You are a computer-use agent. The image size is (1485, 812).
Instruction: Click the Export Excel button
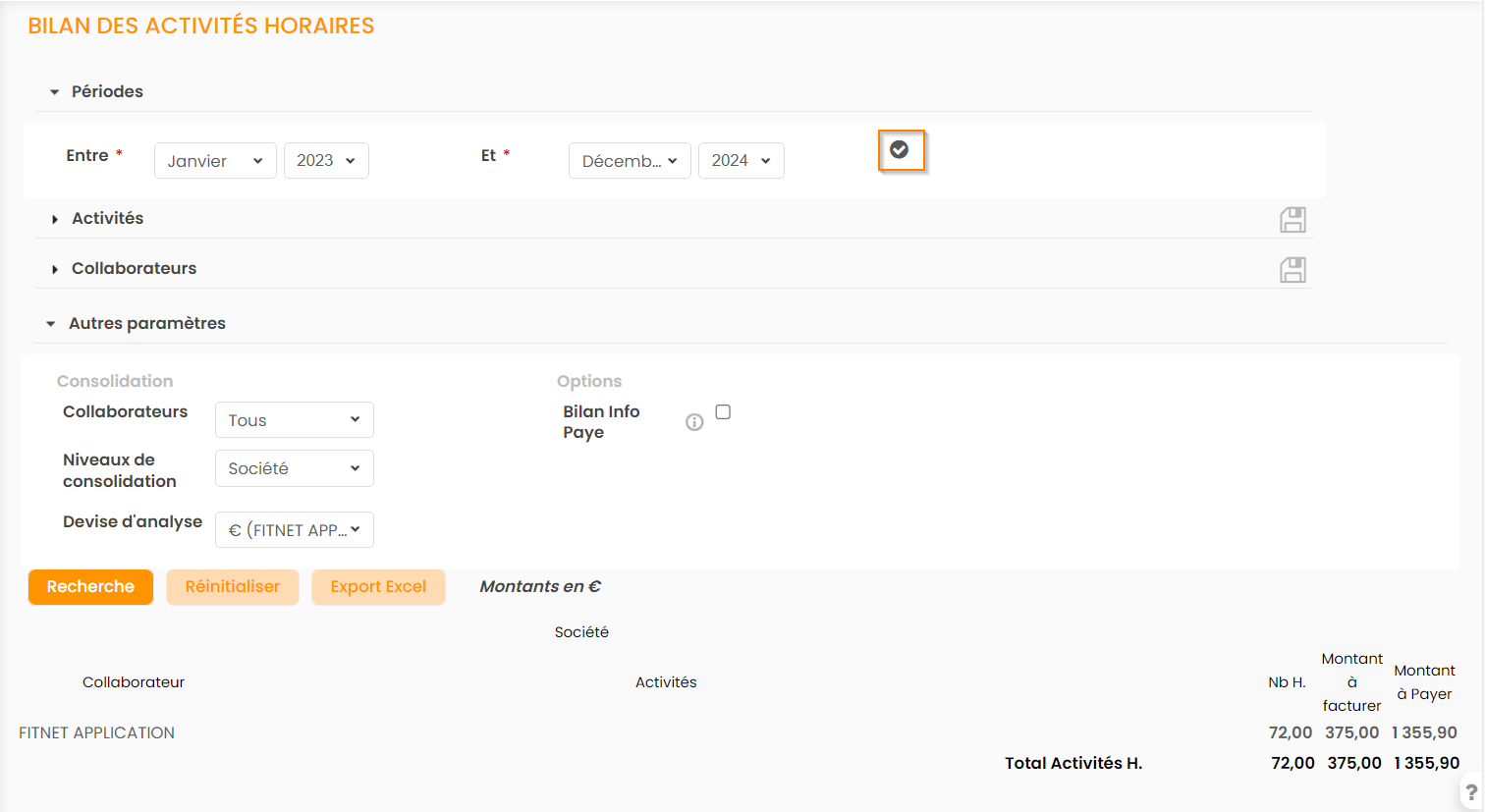[x=378, y=587]
